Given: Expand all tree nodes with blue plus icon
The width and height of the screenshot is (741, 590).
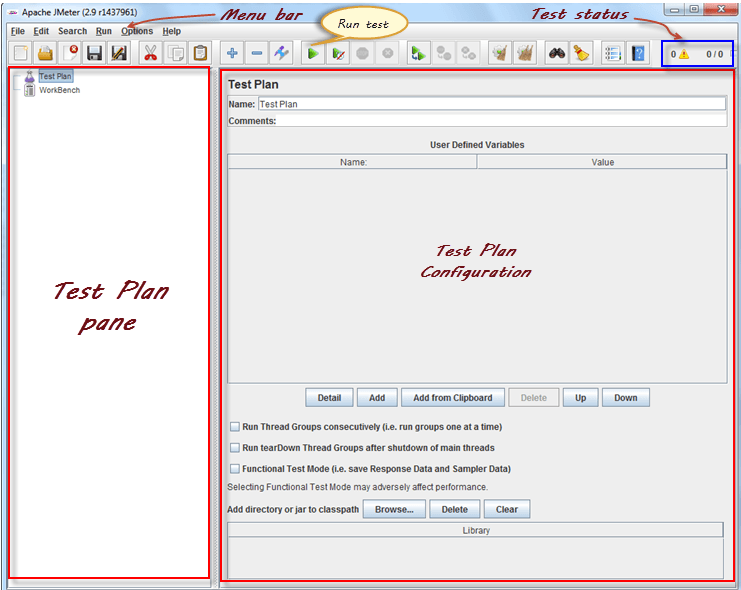Looking at the screenshot, I should tap(232, 54).
